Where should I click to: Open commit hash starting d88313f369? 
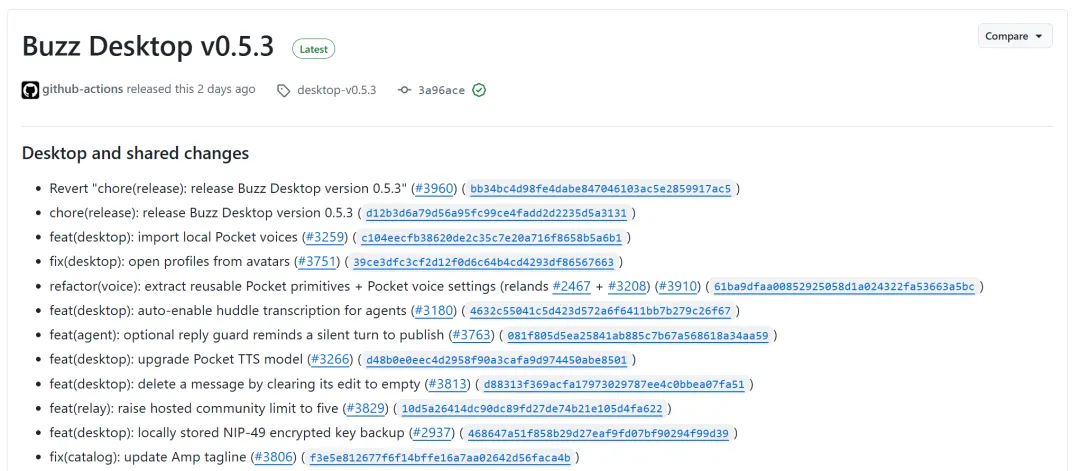tap(614, 384)
